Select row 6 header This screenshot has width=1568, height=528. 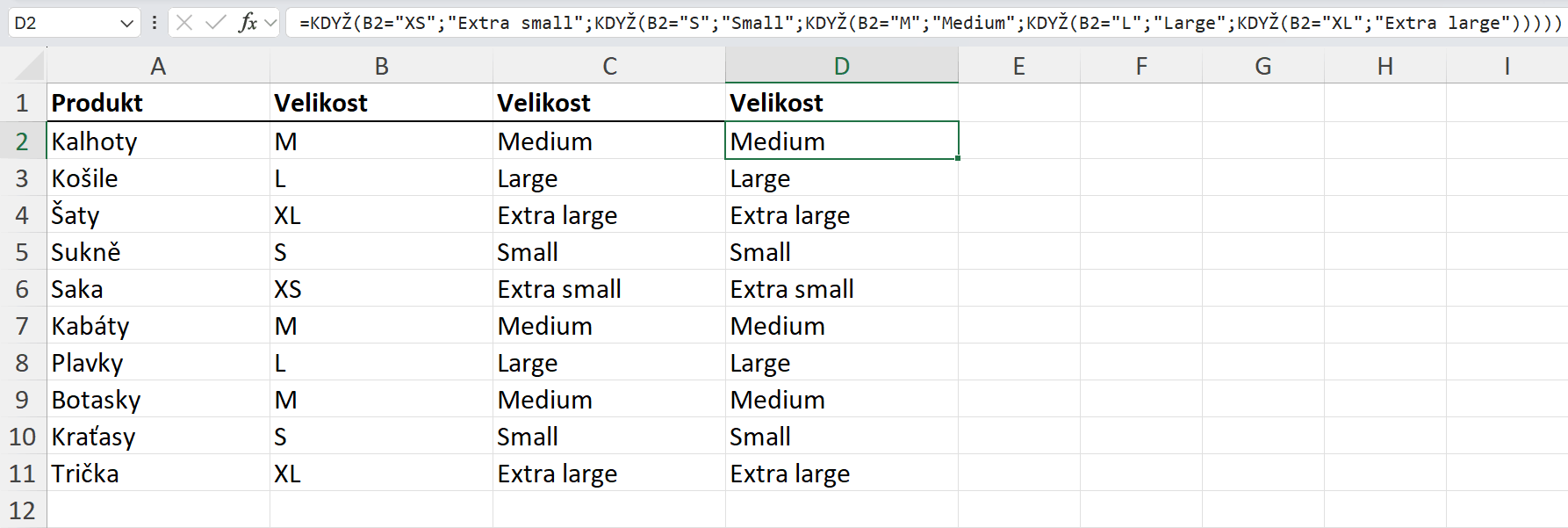[x=23, y=289]
